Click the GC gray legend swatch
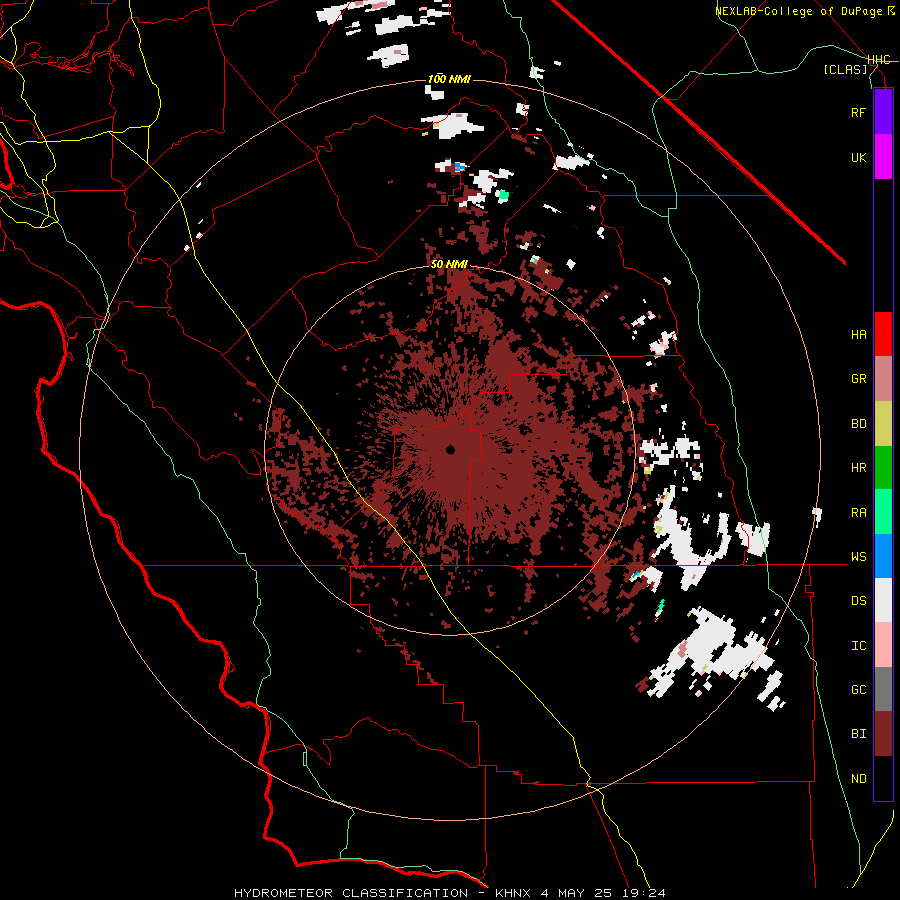Viewport: 900px width, 900px height. pyautogui.click(x=883, y=689)
